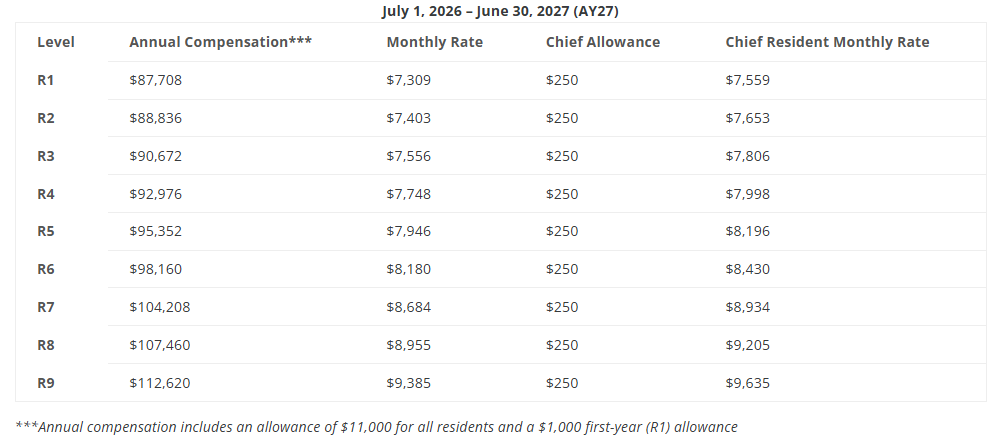This screenshot has height=441, width=1000.
Task: Click the R4 annual compensation $92,976
Action: click(156, 194)
